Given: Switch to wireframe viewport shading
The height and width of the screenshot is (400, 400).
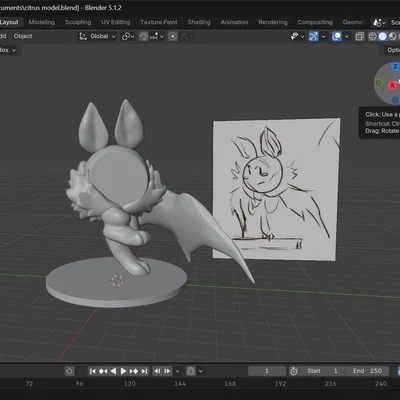Looking at the screenshot, I should (x=373, y=36).
